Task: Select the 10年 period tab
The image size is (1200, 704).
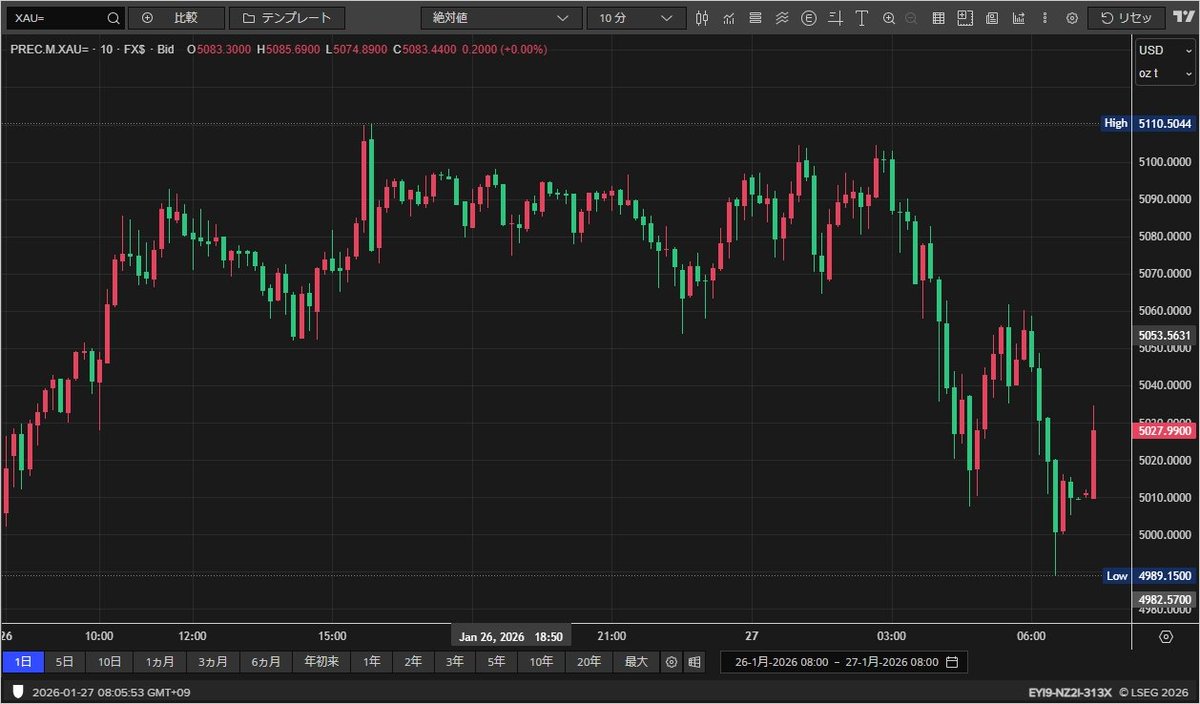Action: pyautogui.click(x=542, y=662)
